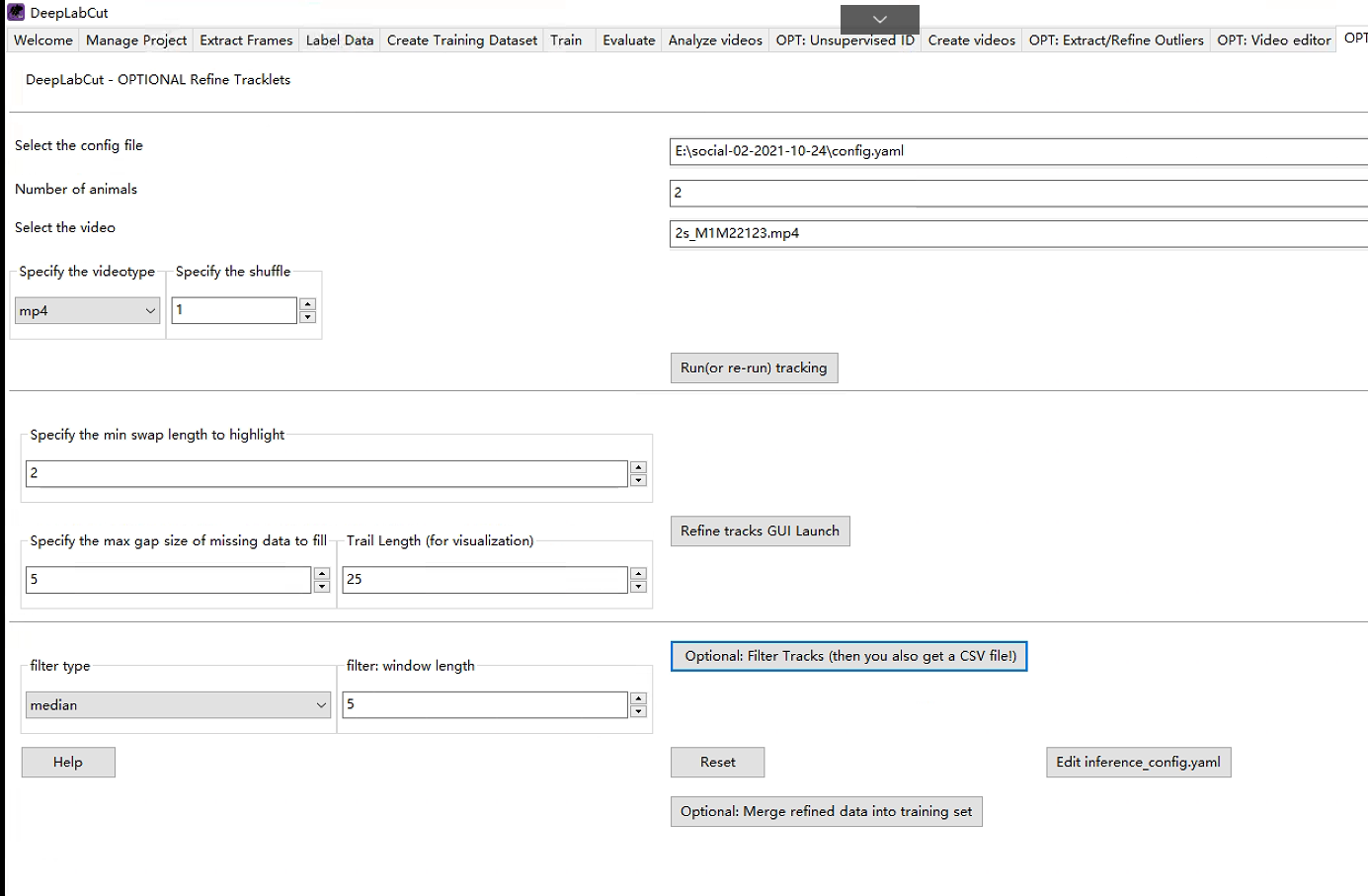Expand the dark chevron at top center
1368x896 pixels.
878,19
